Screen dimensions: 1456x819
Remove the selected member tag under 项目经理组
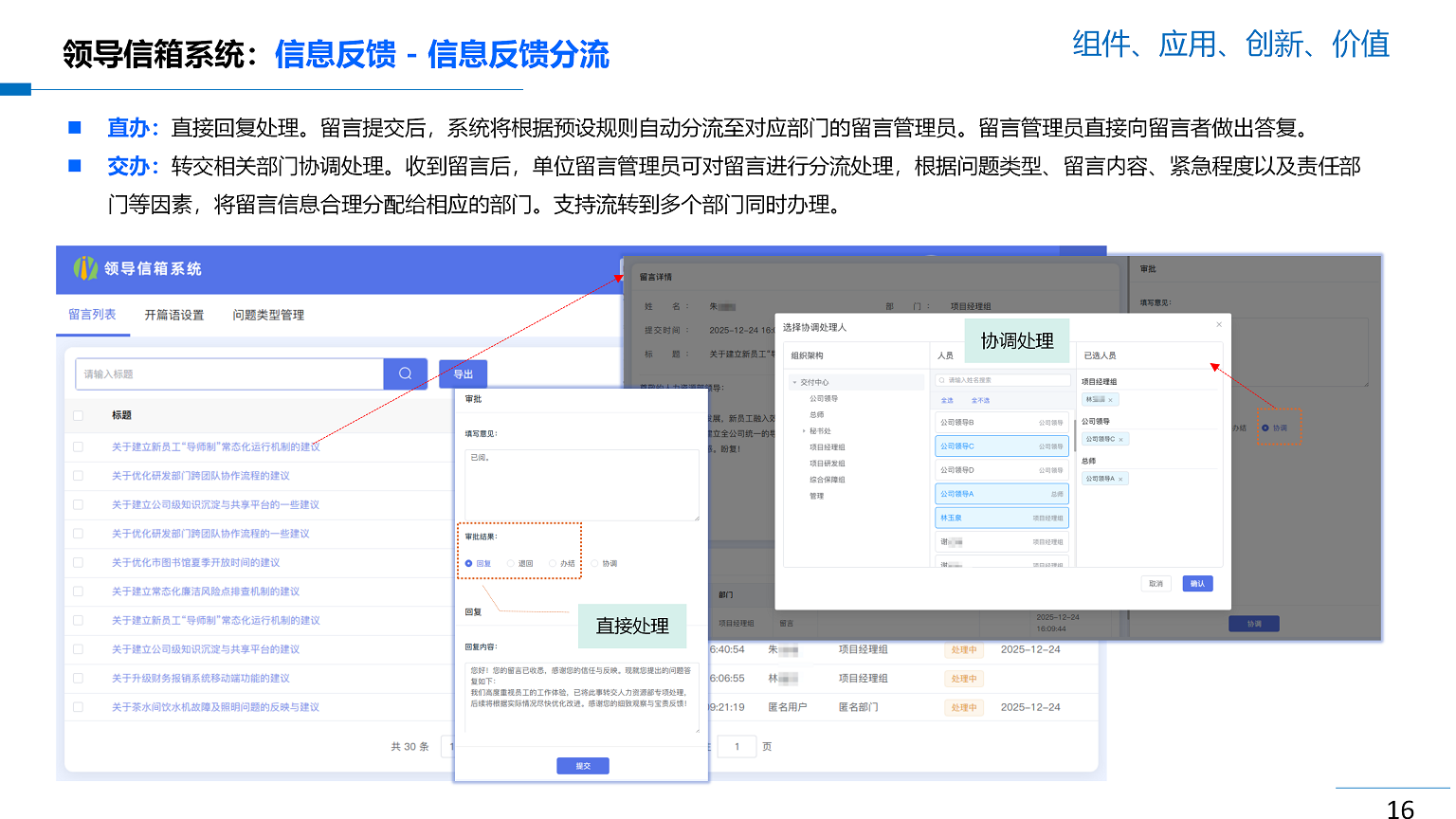click(1111, 400)
